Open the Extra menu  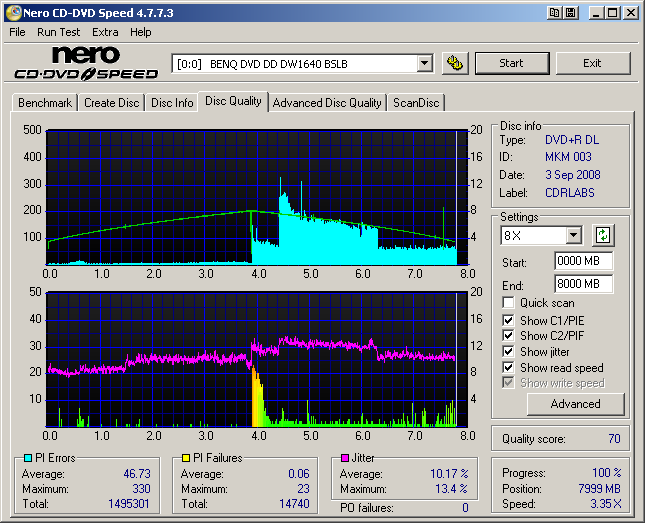pyautogui.click(x=105, y=32)
